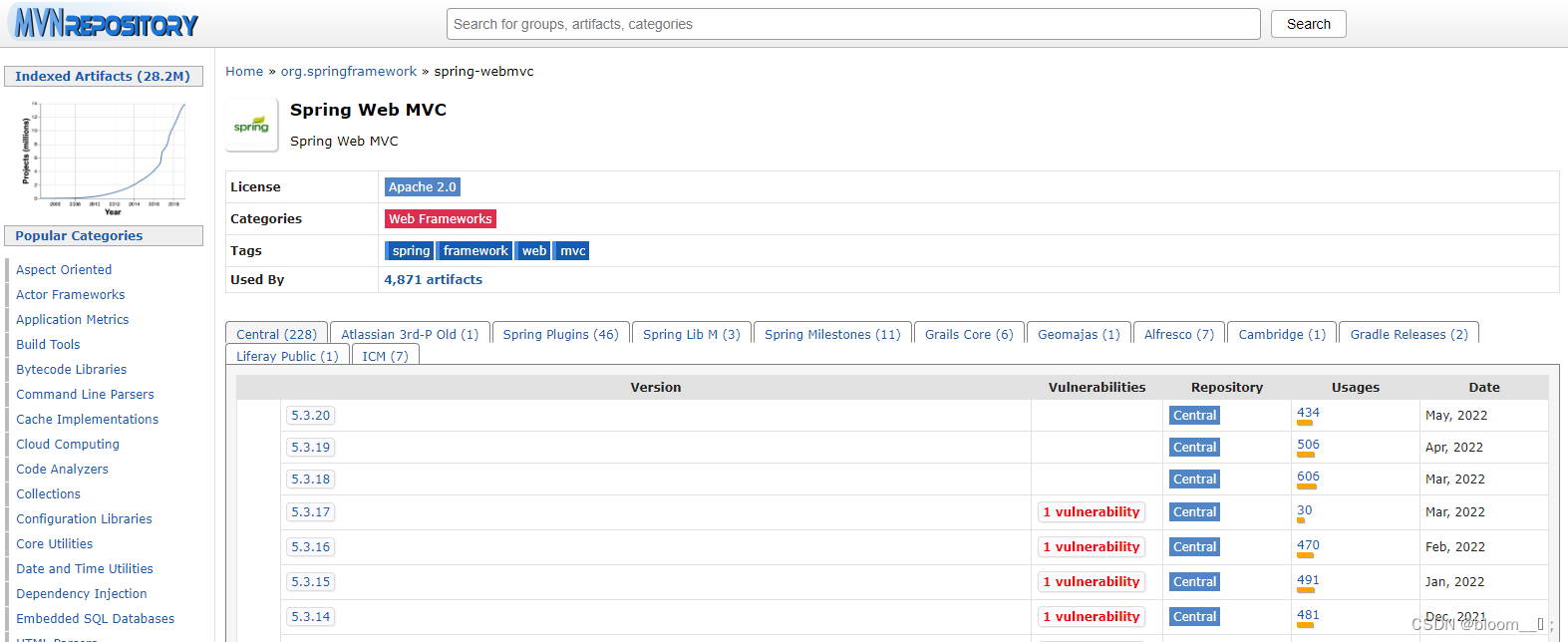Select the spring tag
The width and height of the screenshot is (1568, 642).
(411, 251)
